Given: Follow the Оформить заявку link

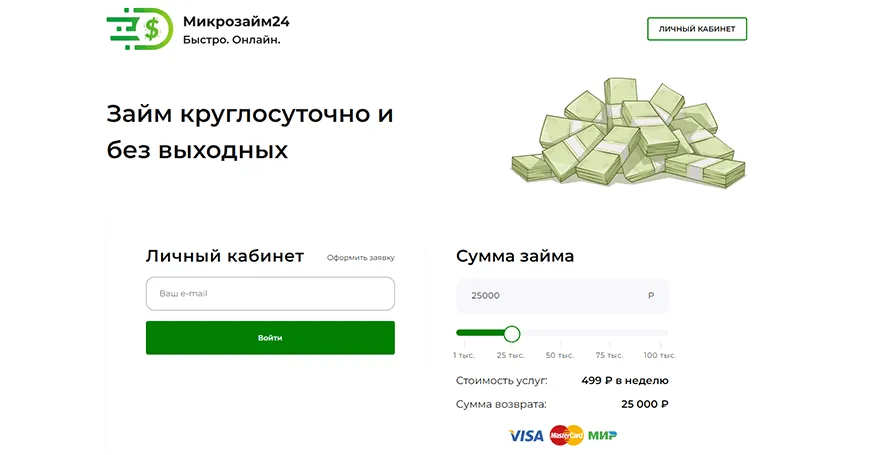Looking at the screenshot, I should 360,258.
